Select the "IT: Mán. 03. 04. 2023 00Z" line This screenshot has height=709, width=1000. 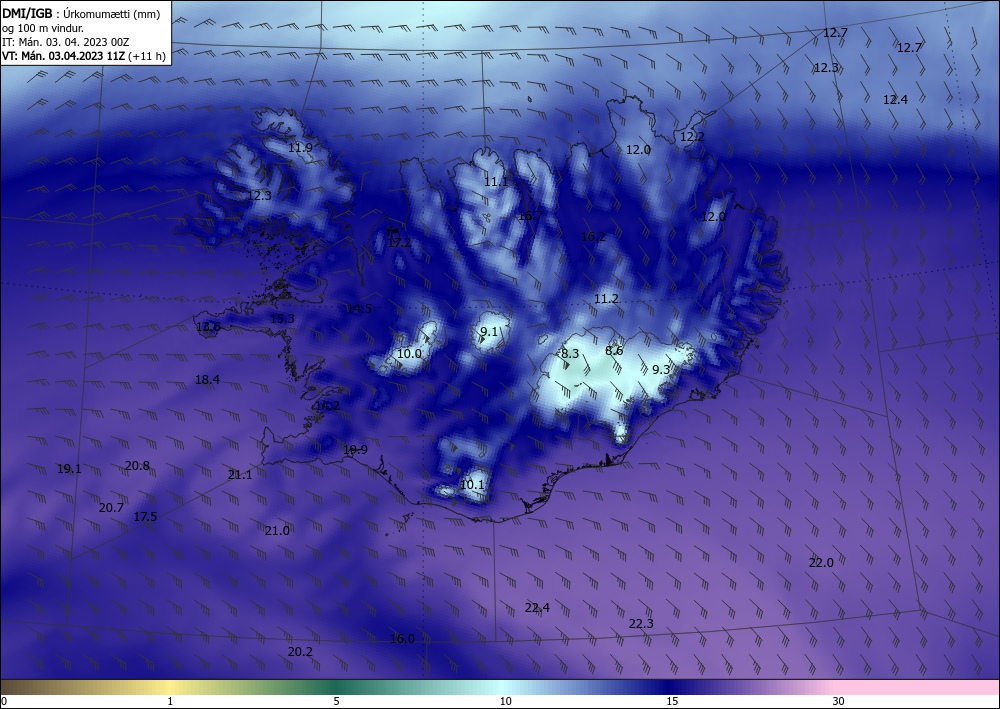(x=66, y=42)
